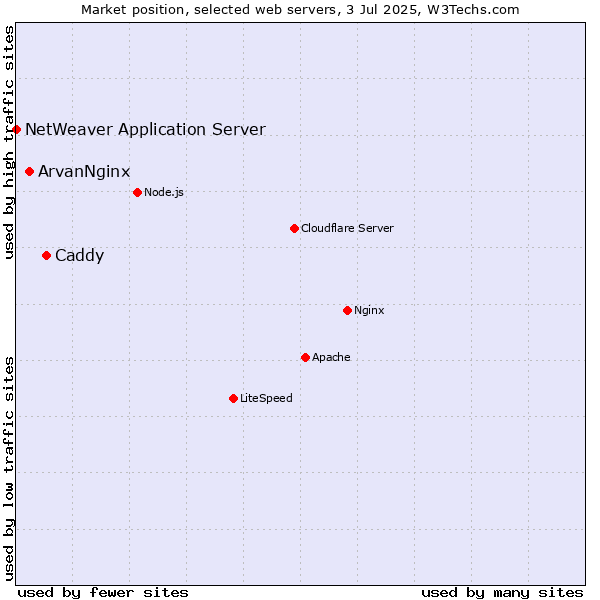Screen dimensions: 600x600
Task: Click the 'NetWeaver Application Server' label
Action: pos(145,129)
